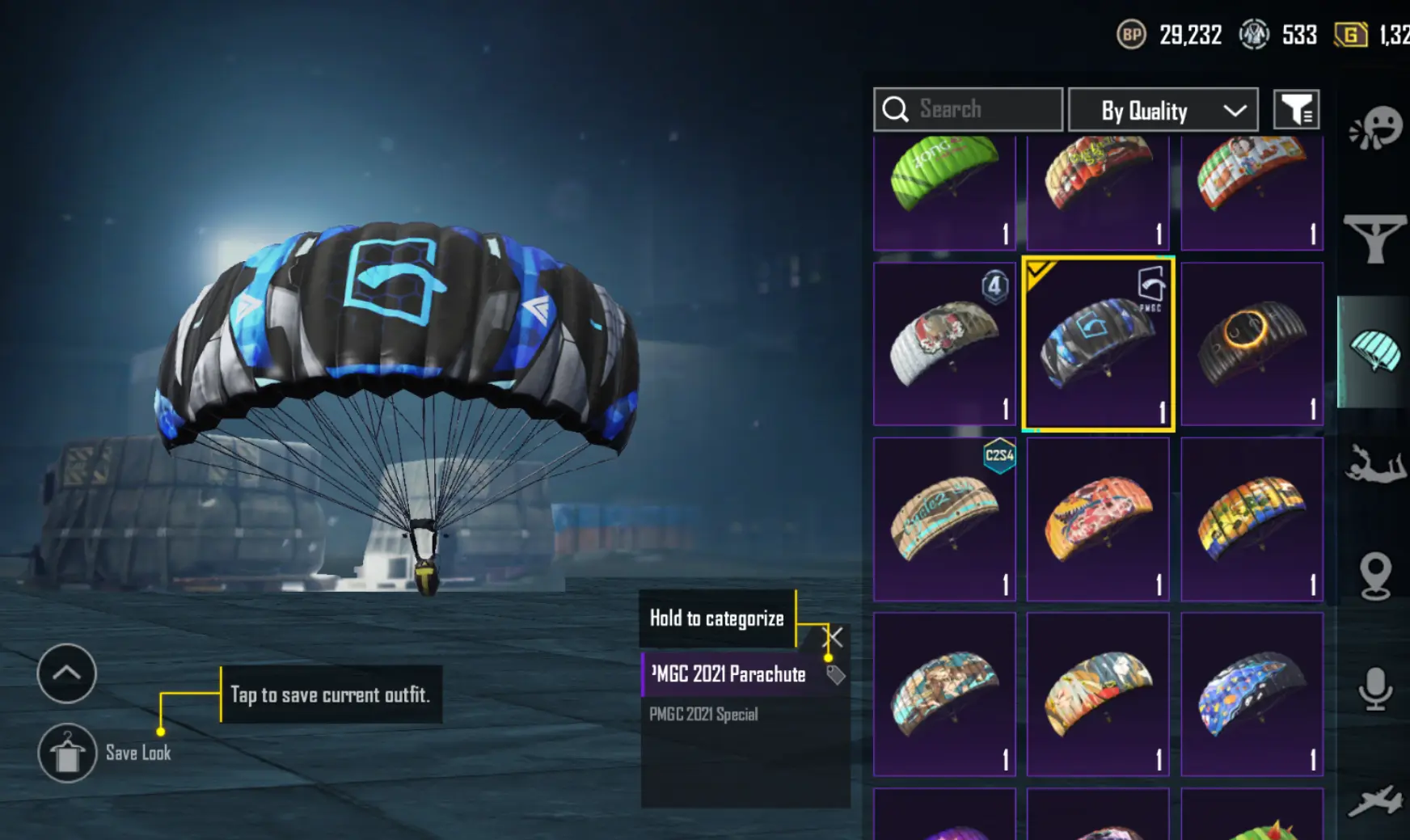This screenshot has height=840, width=1410.
Task: Open the skydiving pose category icon
Action: click(x=1374, y=465)
